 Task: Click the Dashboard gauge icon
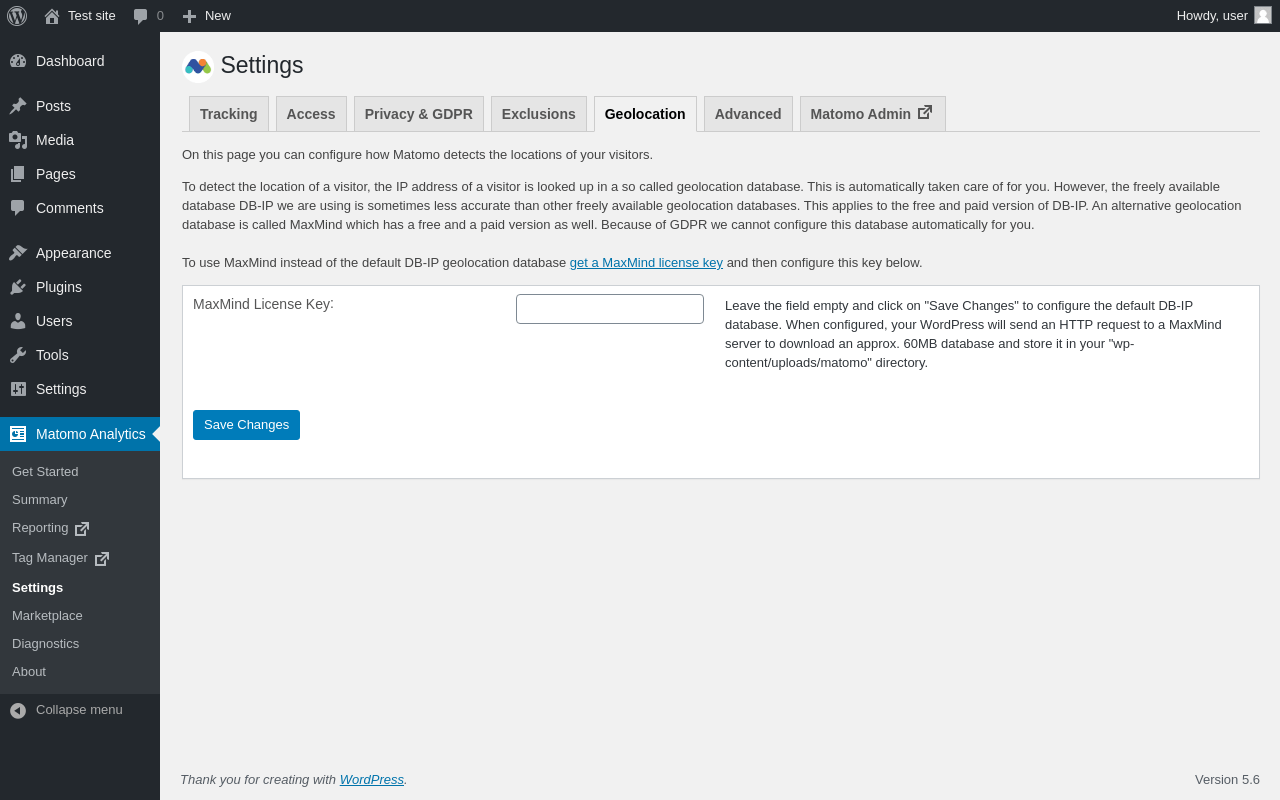pos(18,61)
